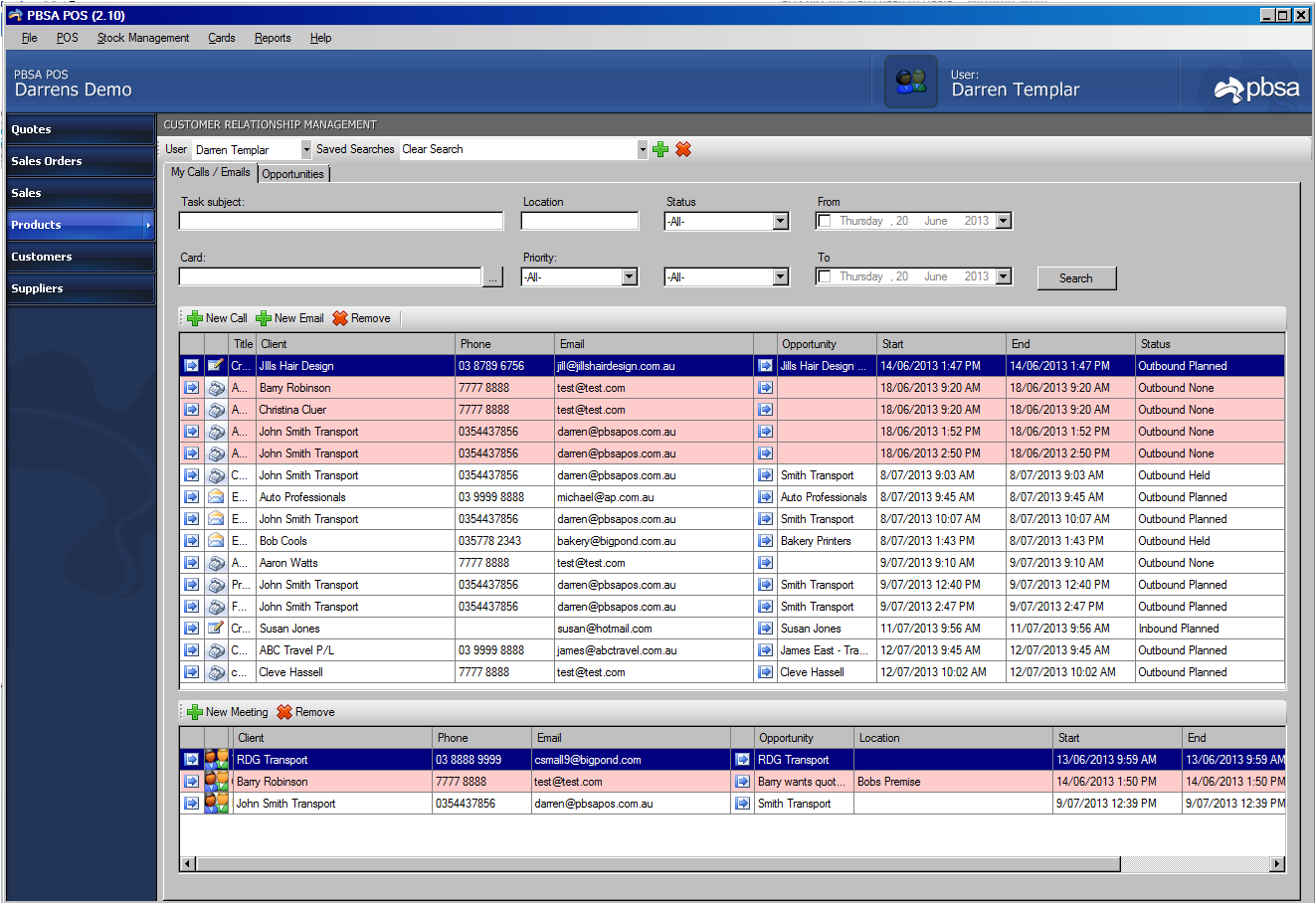Open the unlabeled -All- dropdown beside Priority

(781, 277)
